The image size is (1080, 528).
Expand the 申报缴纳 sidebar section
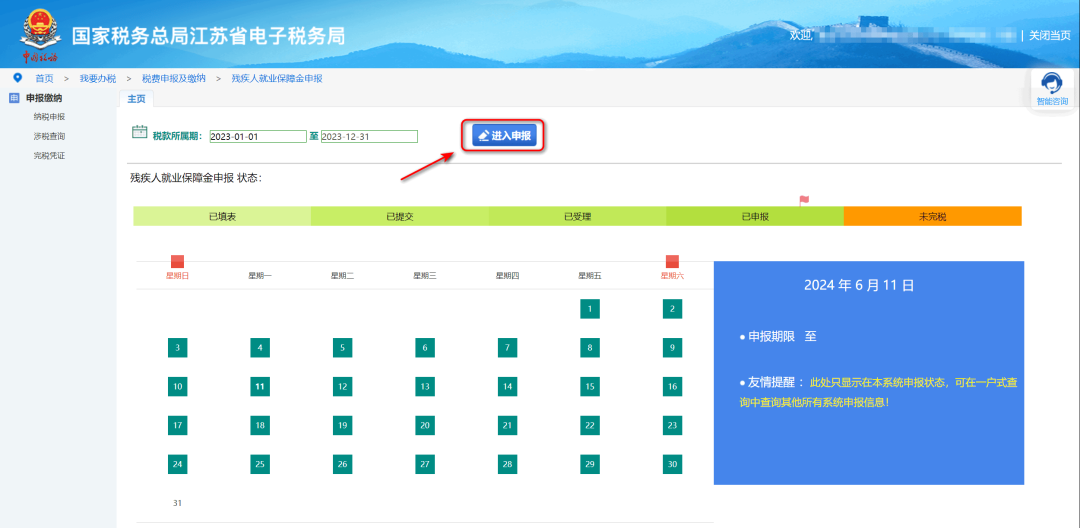pos(44,98)
